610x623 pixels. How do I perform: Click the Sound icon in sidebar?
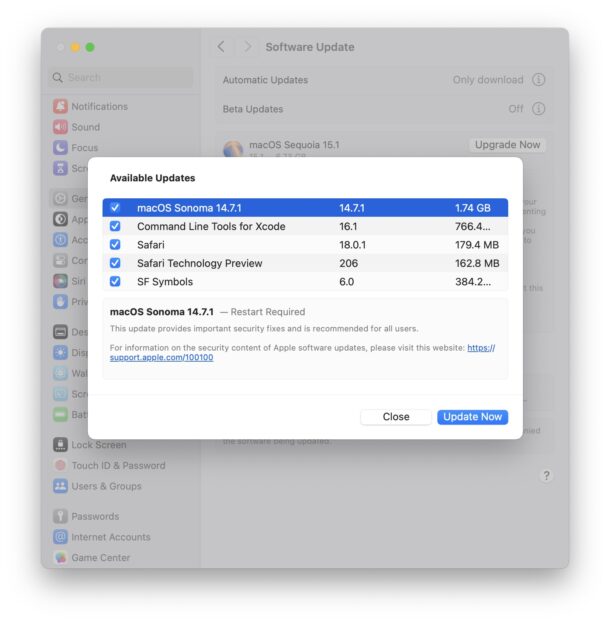point(60,127)
